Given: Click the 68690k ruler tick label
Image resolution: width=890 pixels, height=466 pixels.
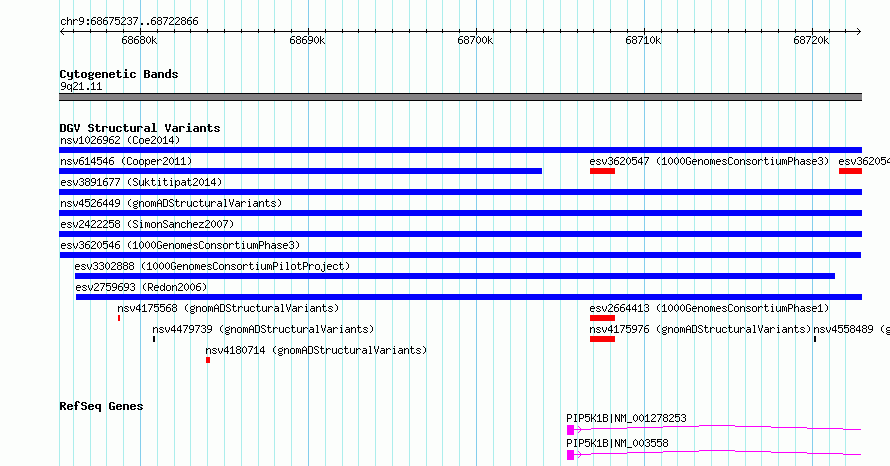Looking at the screenshot, I should point(307,41).
